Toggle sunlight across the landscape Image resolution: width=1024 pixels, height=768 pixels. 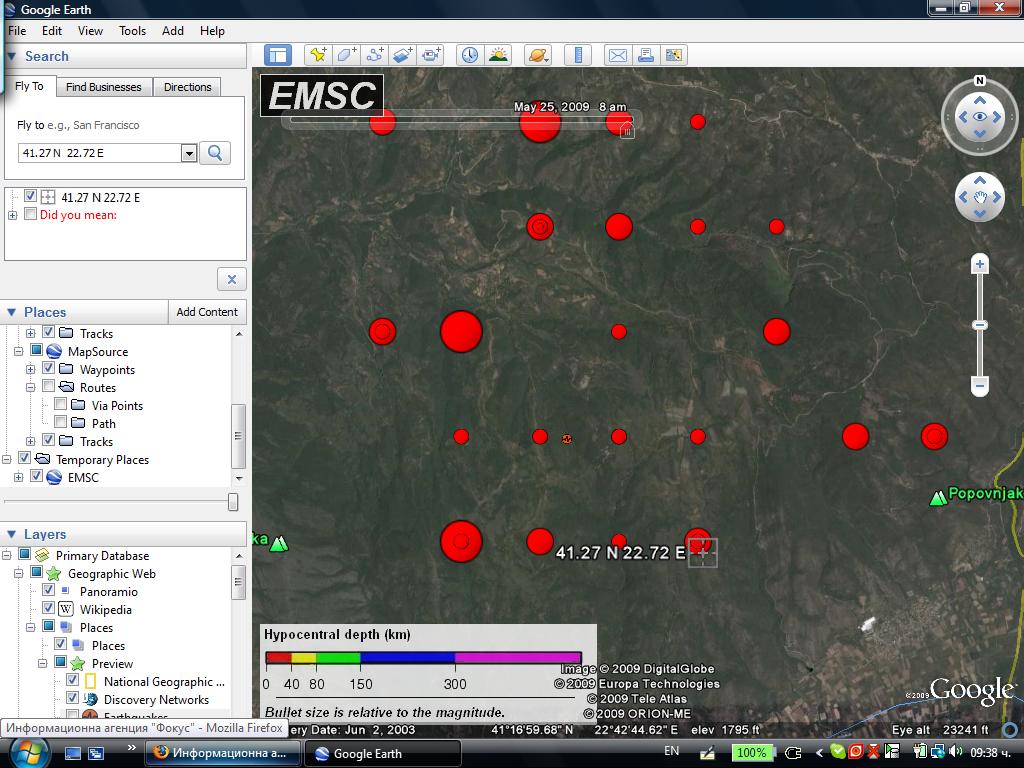pyautogui.click(x=498, y=56)
